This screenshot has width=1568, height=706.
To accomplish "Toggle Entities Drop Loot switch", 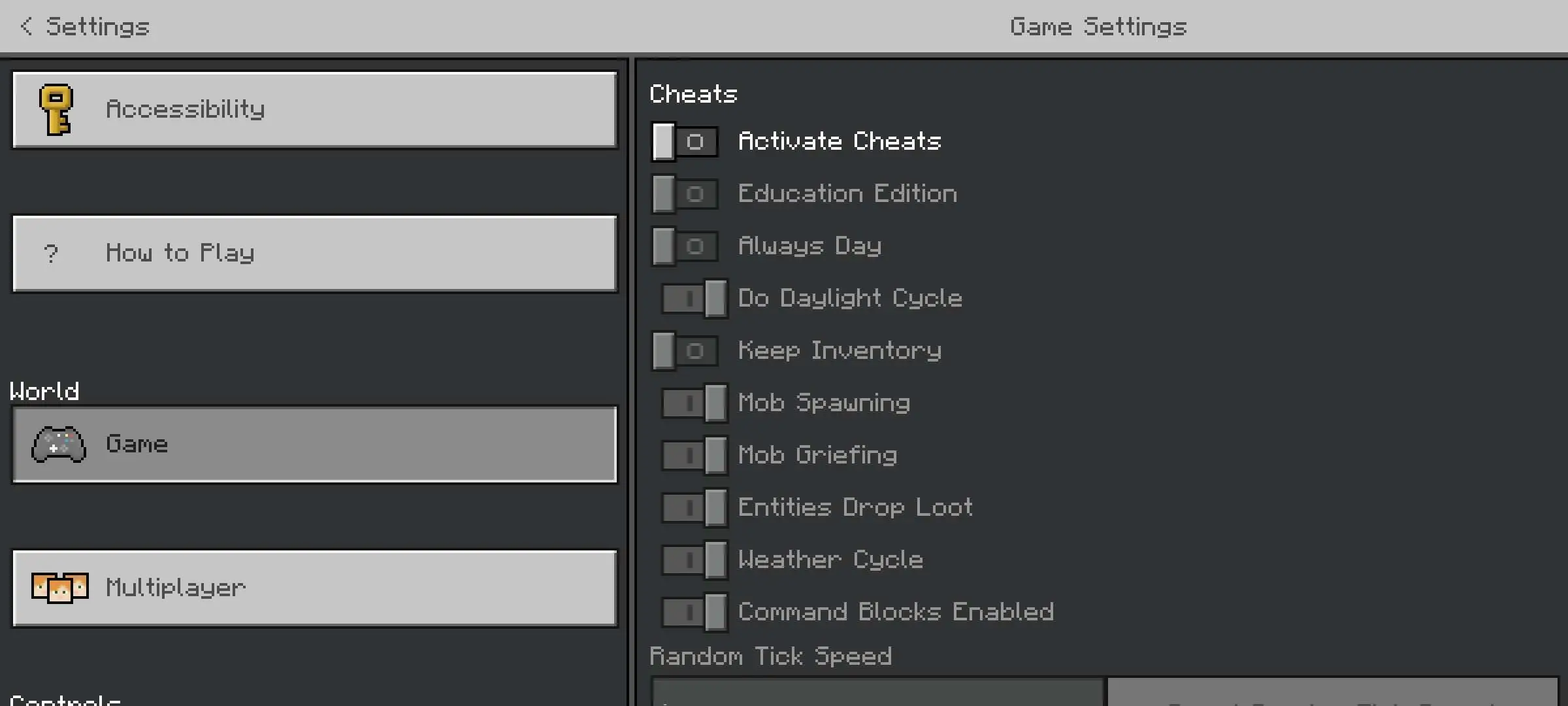I will (694, 507).
